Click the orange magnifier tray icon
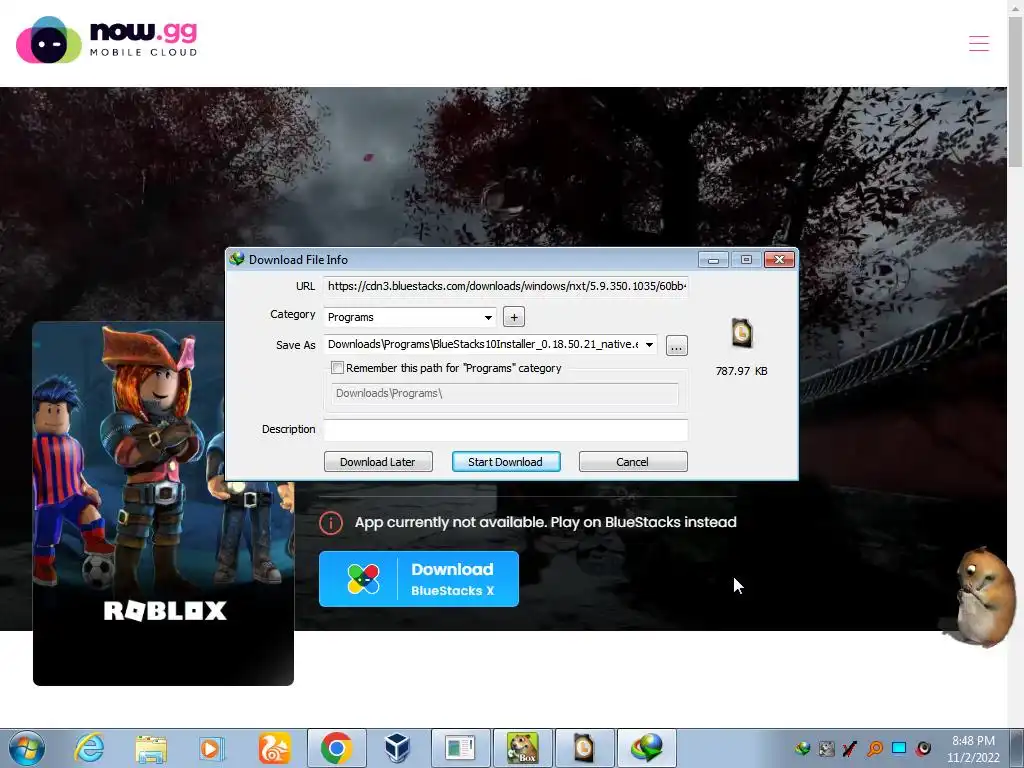Screen dimensions: 1024x768 click(x=875, y=748)
